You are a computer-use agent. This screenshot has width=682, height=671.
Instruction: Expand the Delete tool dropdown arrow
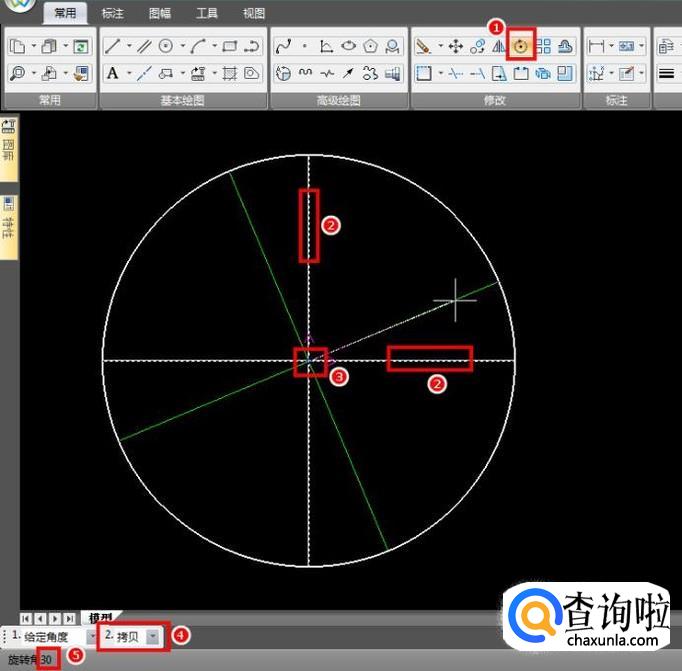pos(440,46)
